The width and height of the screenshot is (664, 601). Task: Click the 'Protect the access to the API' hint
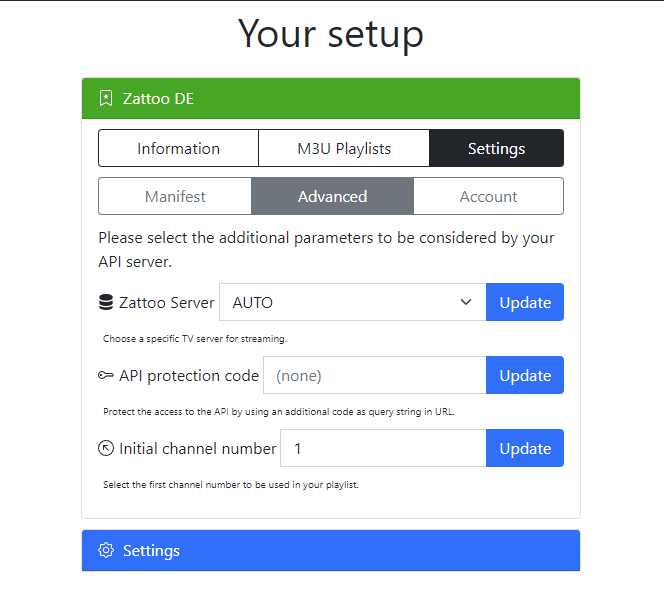[x=279, y=412]
